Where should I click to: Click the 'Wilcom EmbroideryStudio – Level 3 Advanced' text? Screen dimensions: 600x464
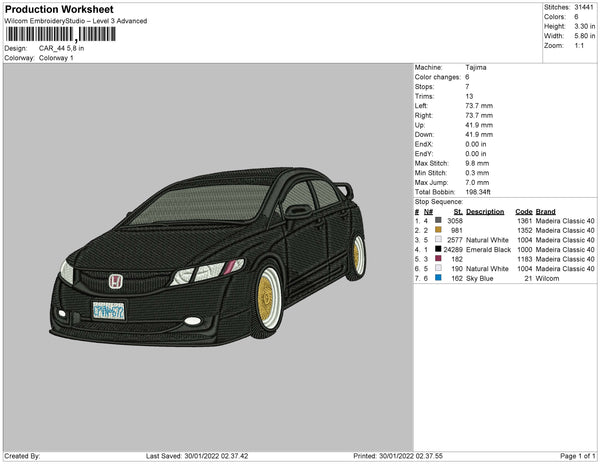click(x=76, y=21)
